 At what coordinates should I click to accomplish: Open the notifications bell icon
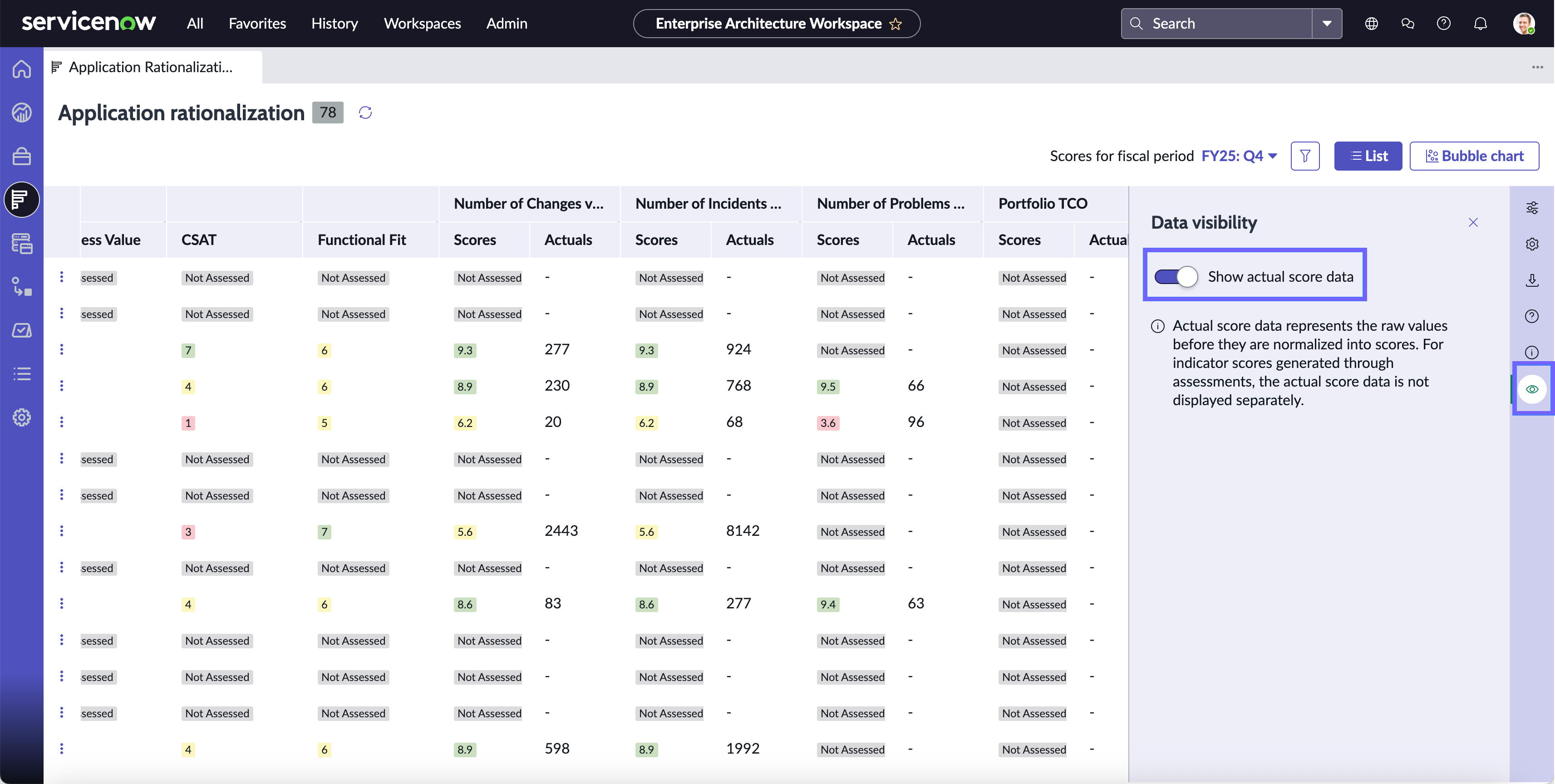[x=1480, y=23]
